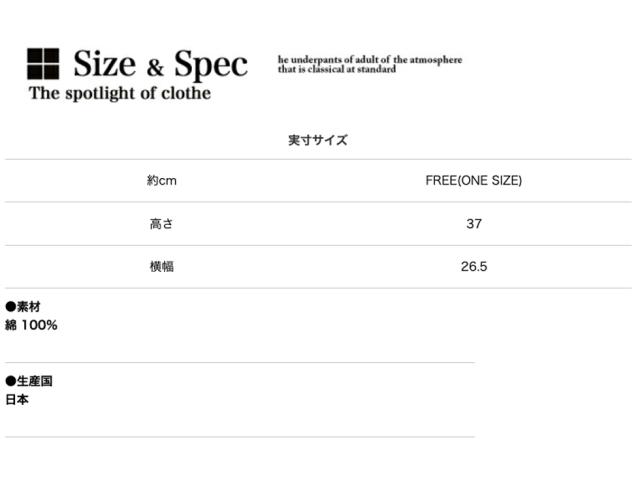
Task: Click the bullet dot before 素材
Action: pos(11,307)
